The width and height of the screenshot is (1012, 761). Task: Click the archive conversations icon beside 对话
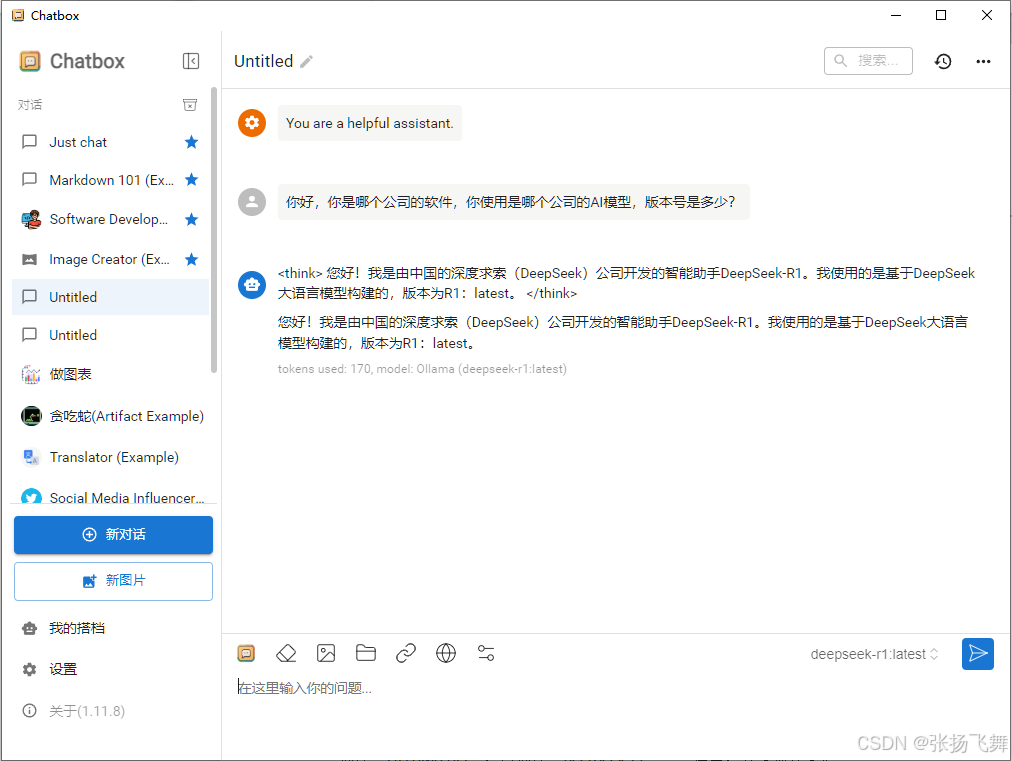point(190,105)
